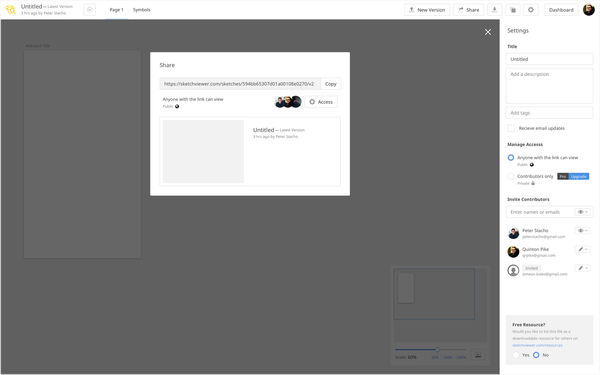Image resolution: width=600 pixels, height=375 pixels.
Task: Click the download icon in the top toolbar
Action: tap(494, 10)
